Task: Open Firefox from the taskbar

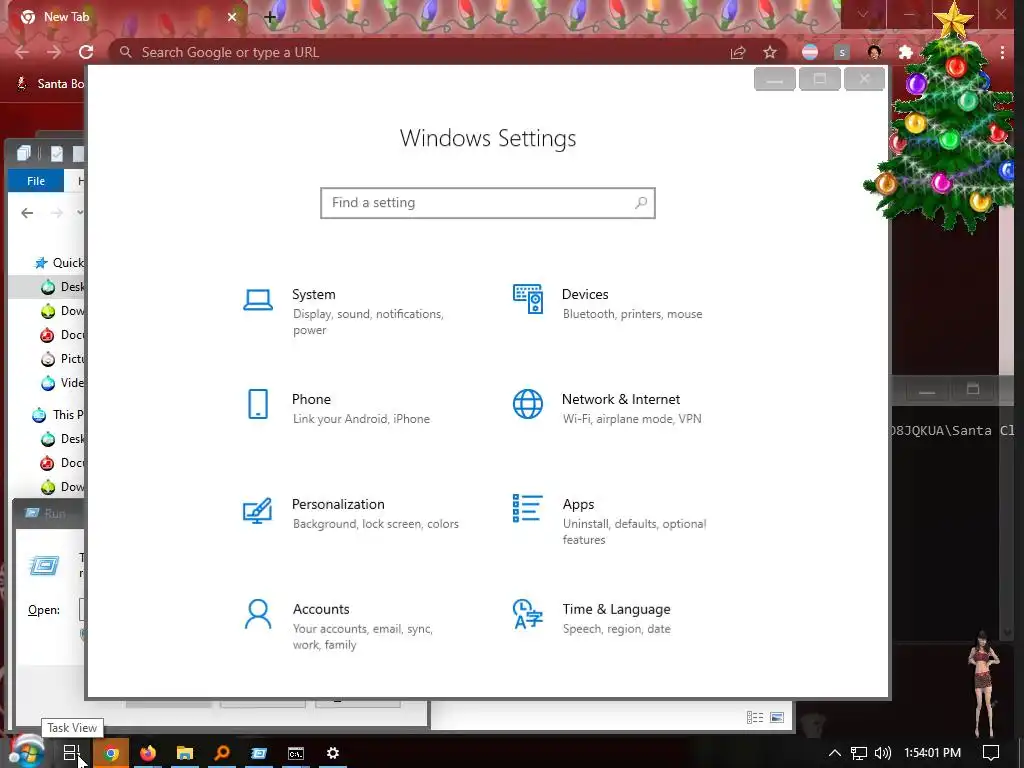Action: click(148, 753)
